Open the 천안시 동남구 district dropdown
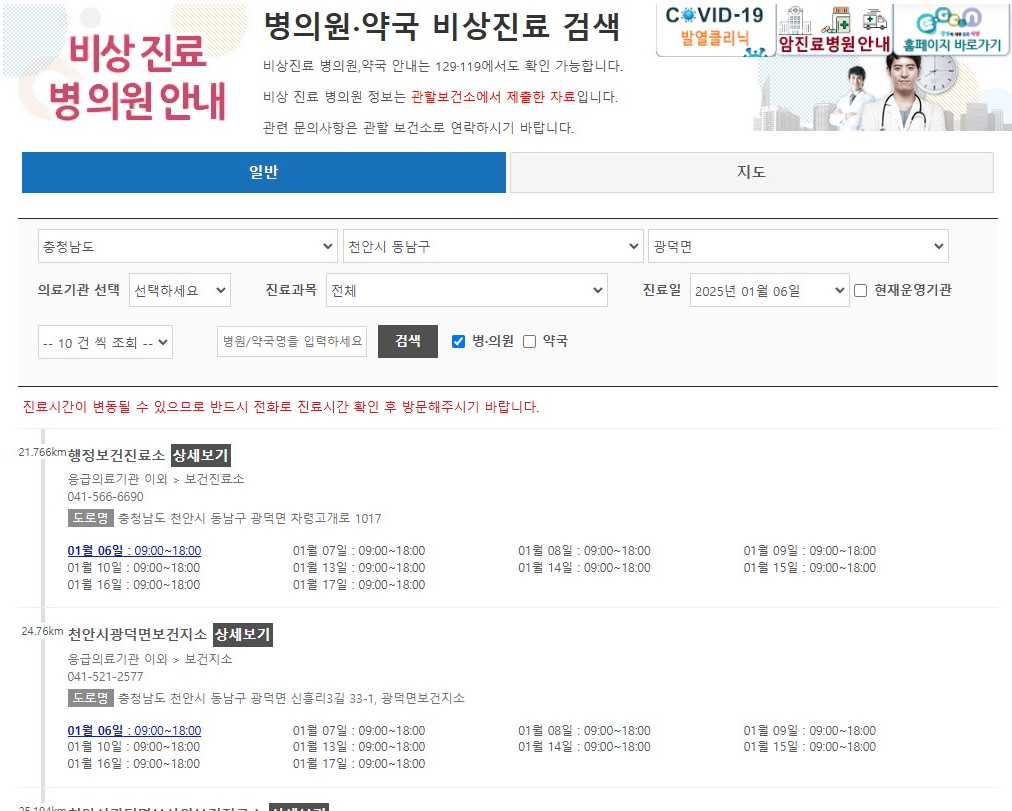1012x811 pixels. tap(493, 246)
